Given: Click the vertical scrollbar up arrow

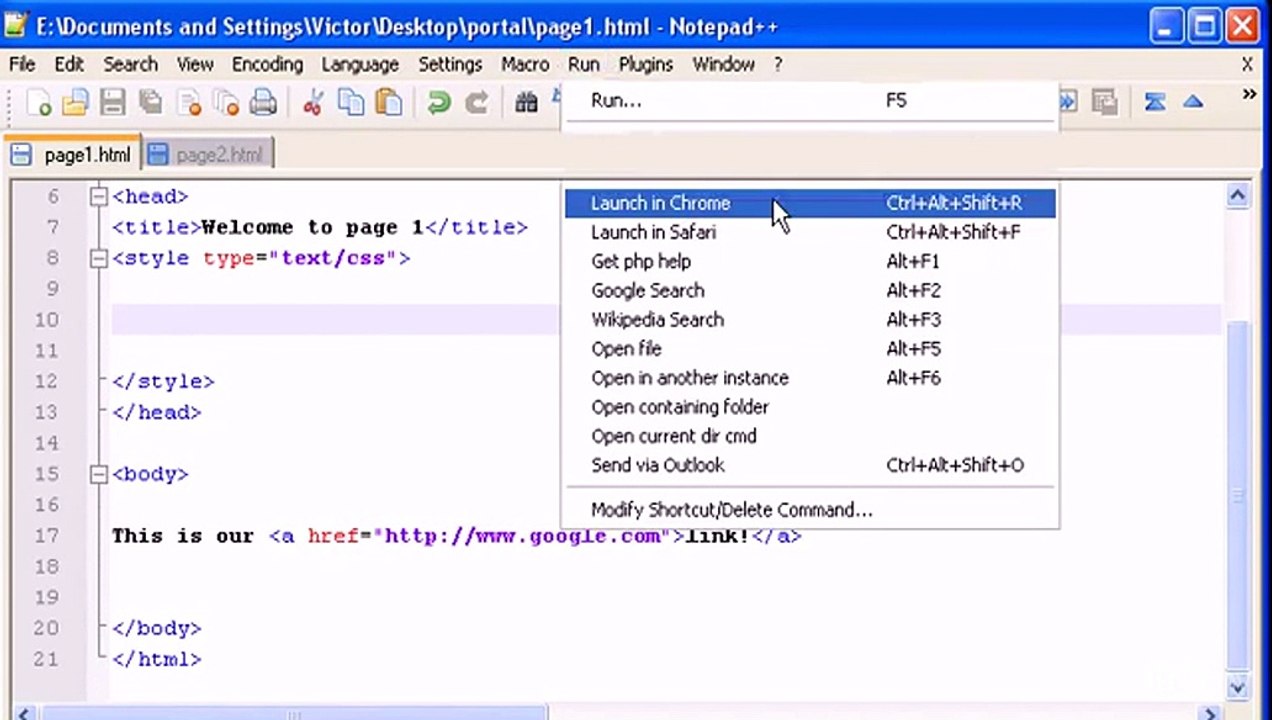Looking at the screenshot, I should pyautogui.click(x=1238, y=196).
